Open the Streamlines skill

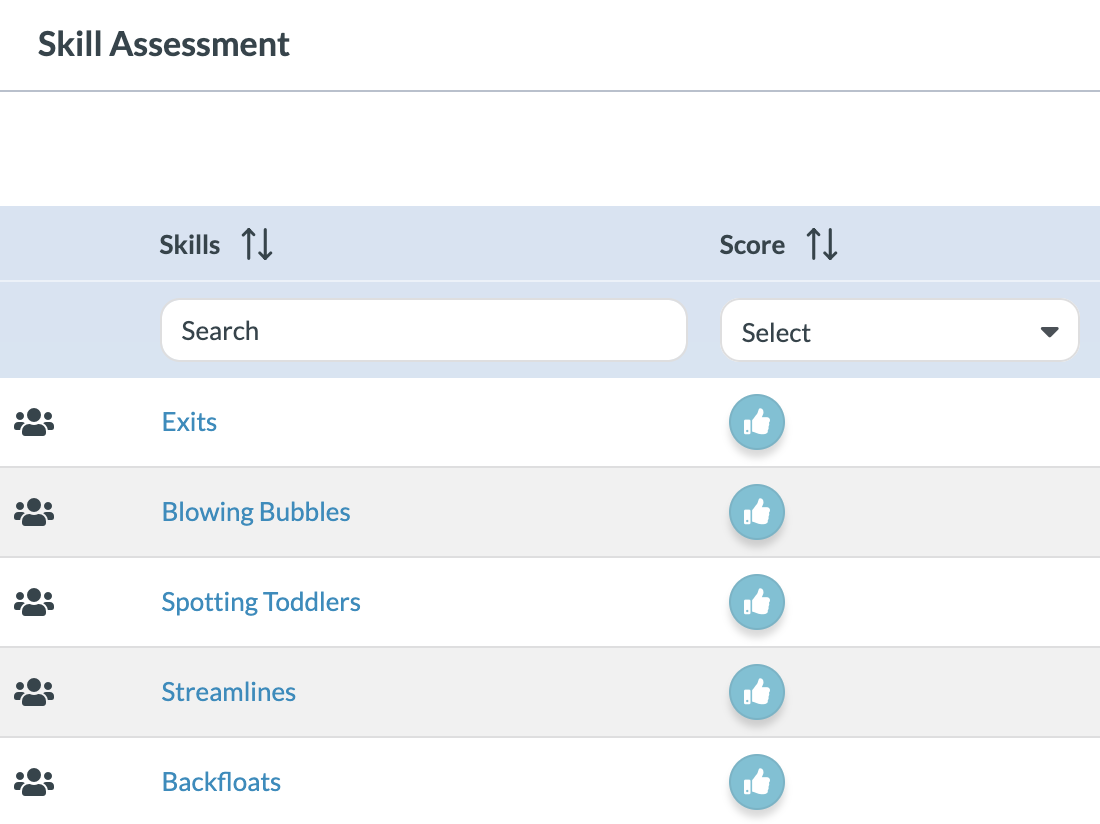click(228, 692)
